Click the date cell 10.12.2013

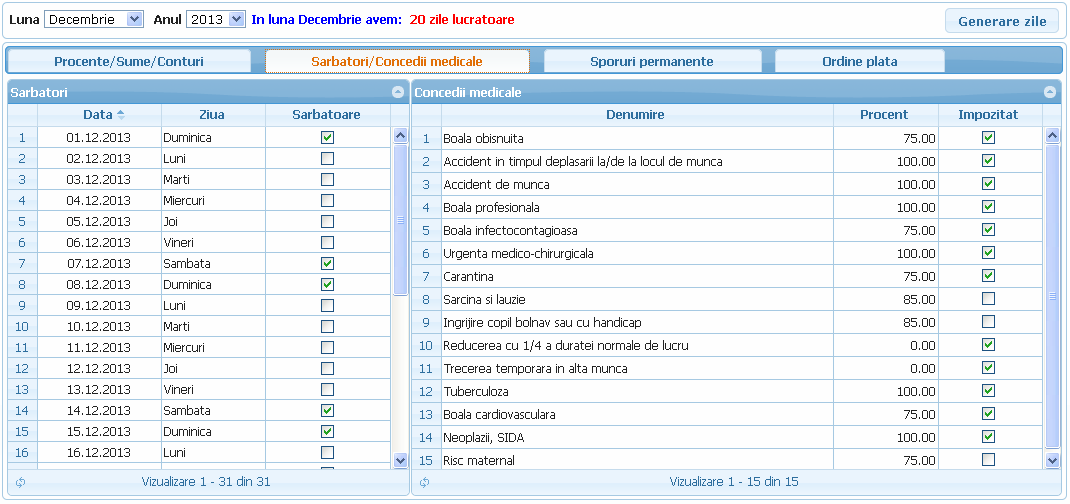(99, 327)
